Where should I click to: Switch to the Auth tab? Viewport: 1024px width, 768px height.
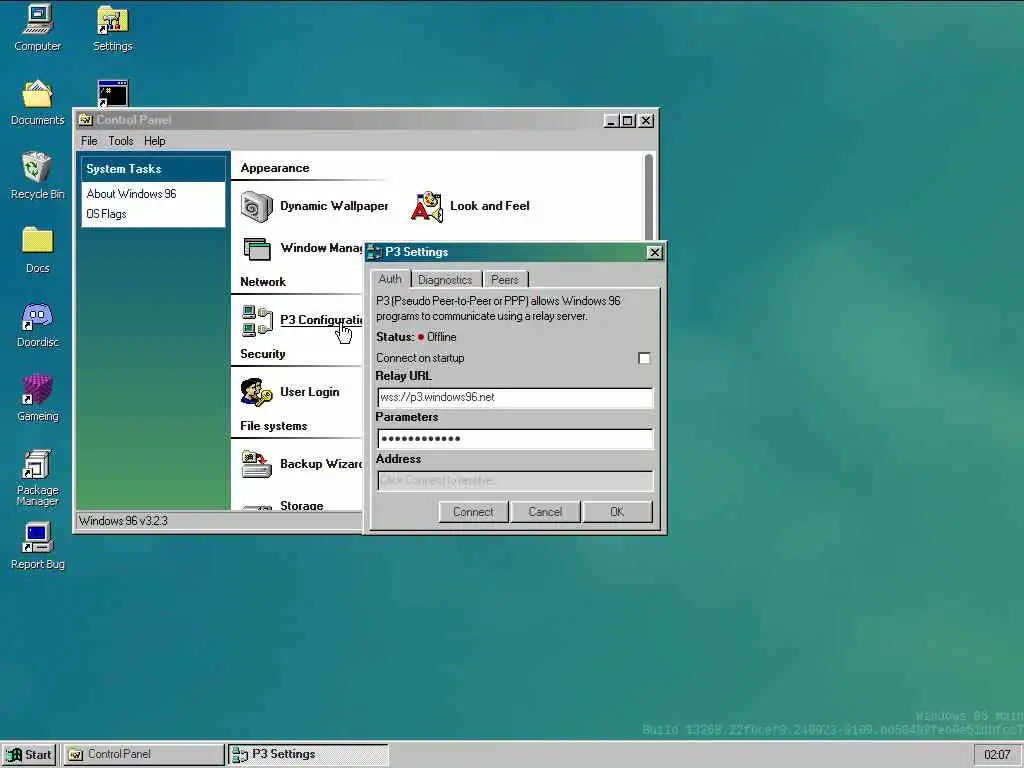[390, 279]
